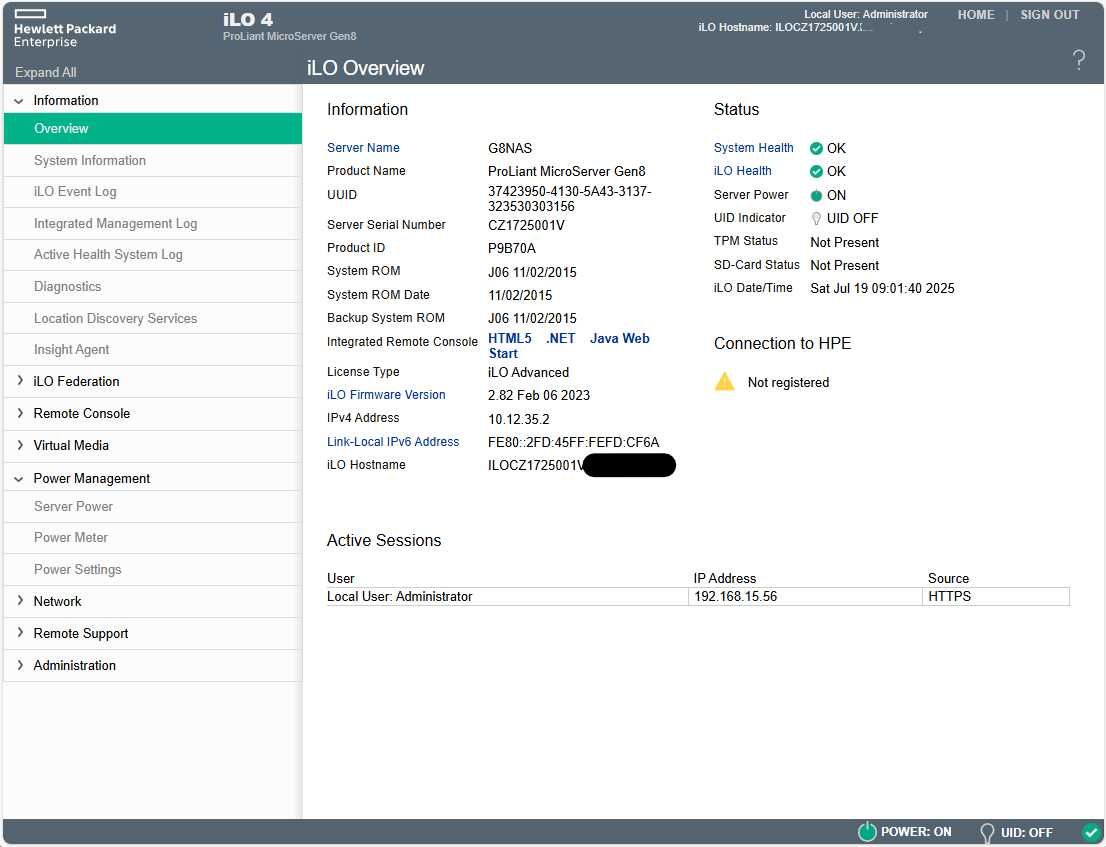The image size is (1106, 847).
Task: Expand the Administration section
Action: click(20, 665)
